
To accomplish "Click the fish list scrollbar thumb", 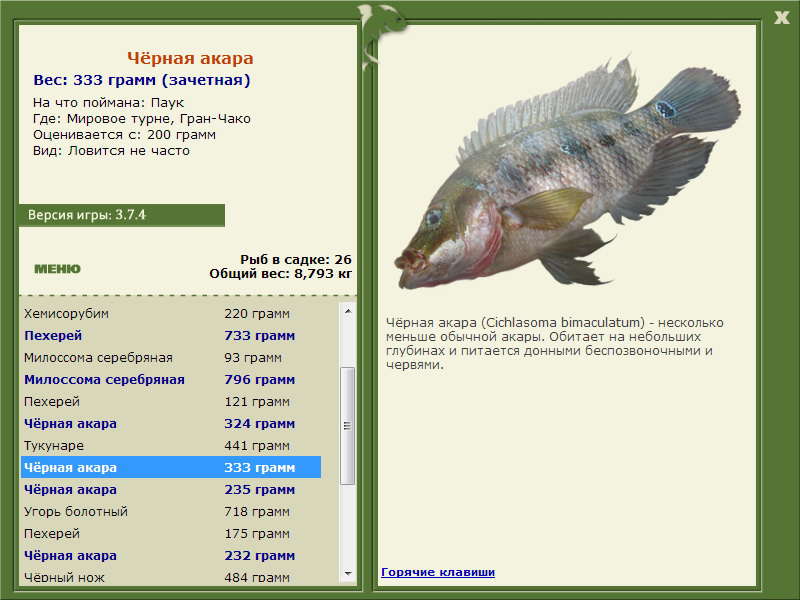I will point(347,426).
